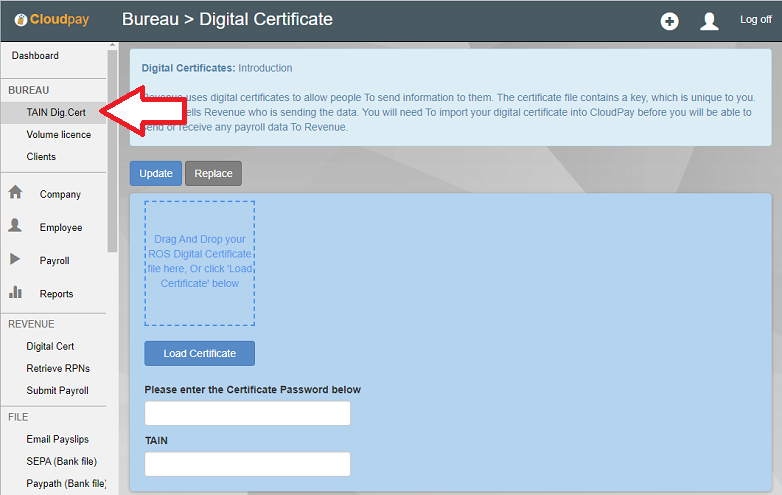Screen dimensions: 782x495
Task: Click the sidebar vertical scrollbar
Action: click(x=113, y=150)
